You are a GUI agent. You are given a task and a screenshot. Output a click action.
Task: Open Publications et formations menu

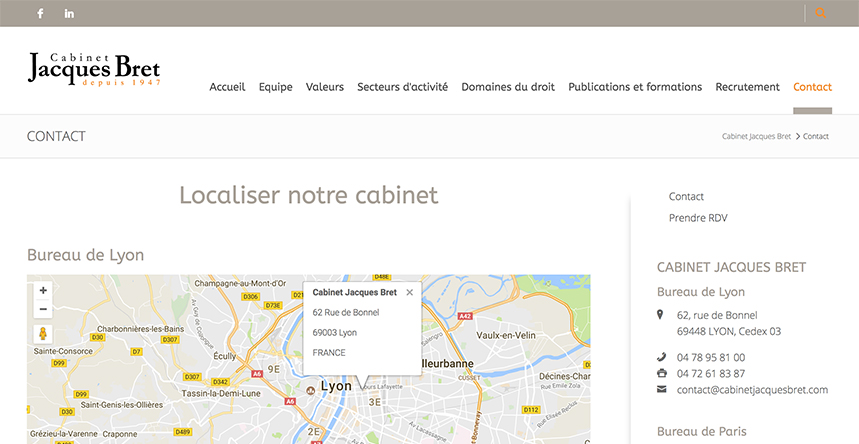click(x=635, y=87)
